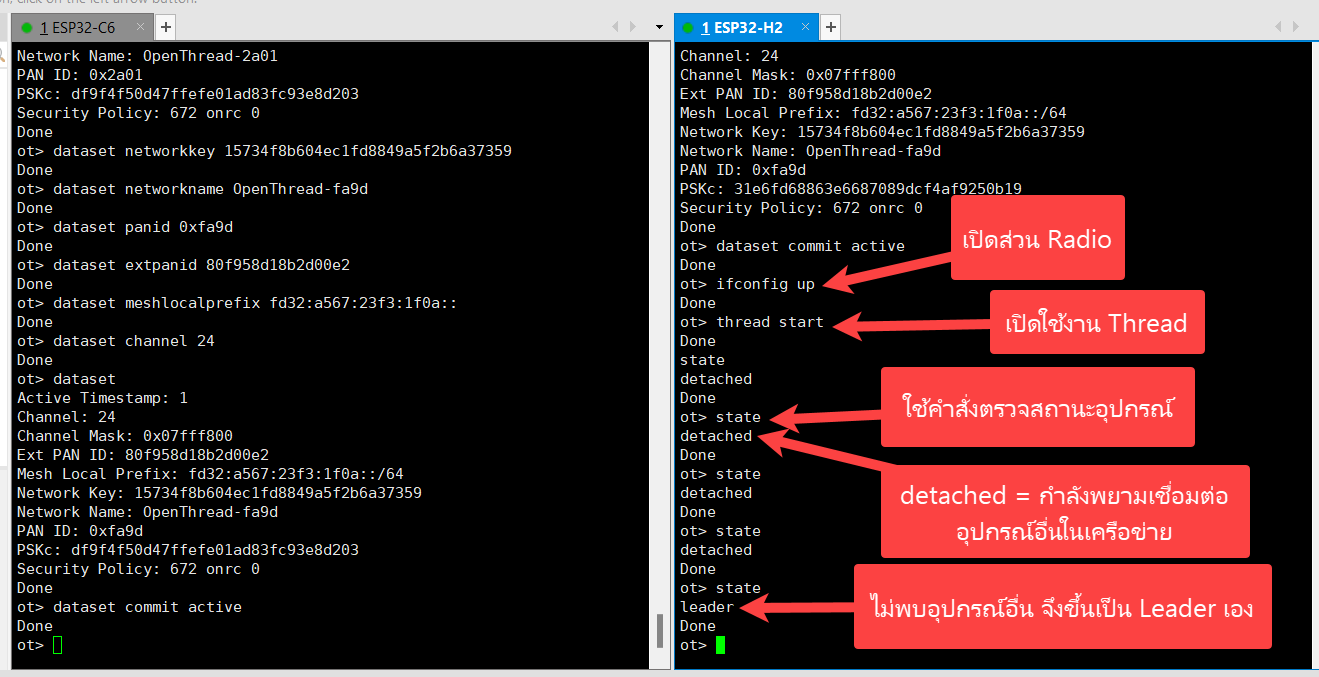Close the ESP32-C6 session tab
The image size is (1319, 677).
click(139, 27)
